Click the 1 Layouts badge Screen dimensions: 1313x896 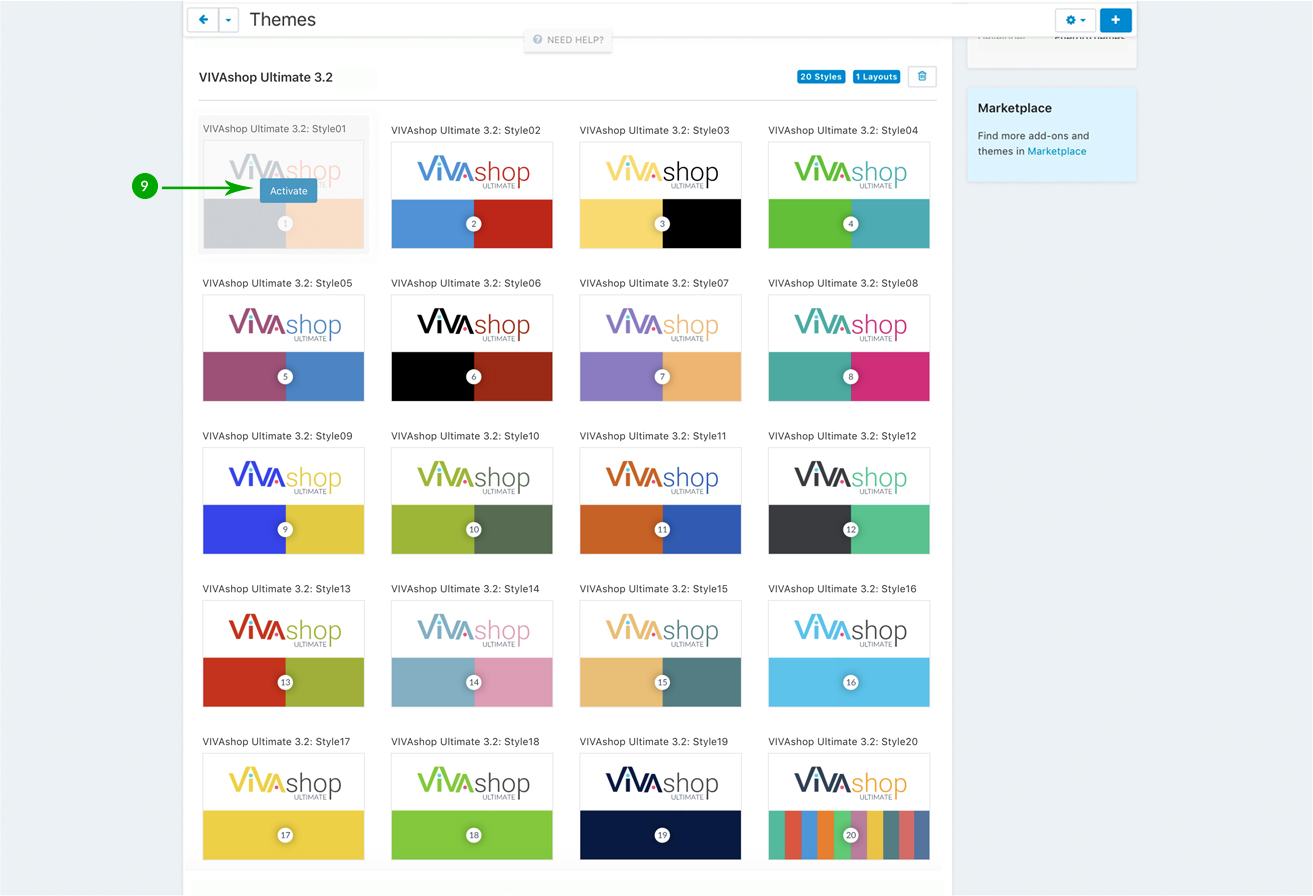[x=876, y=77]
